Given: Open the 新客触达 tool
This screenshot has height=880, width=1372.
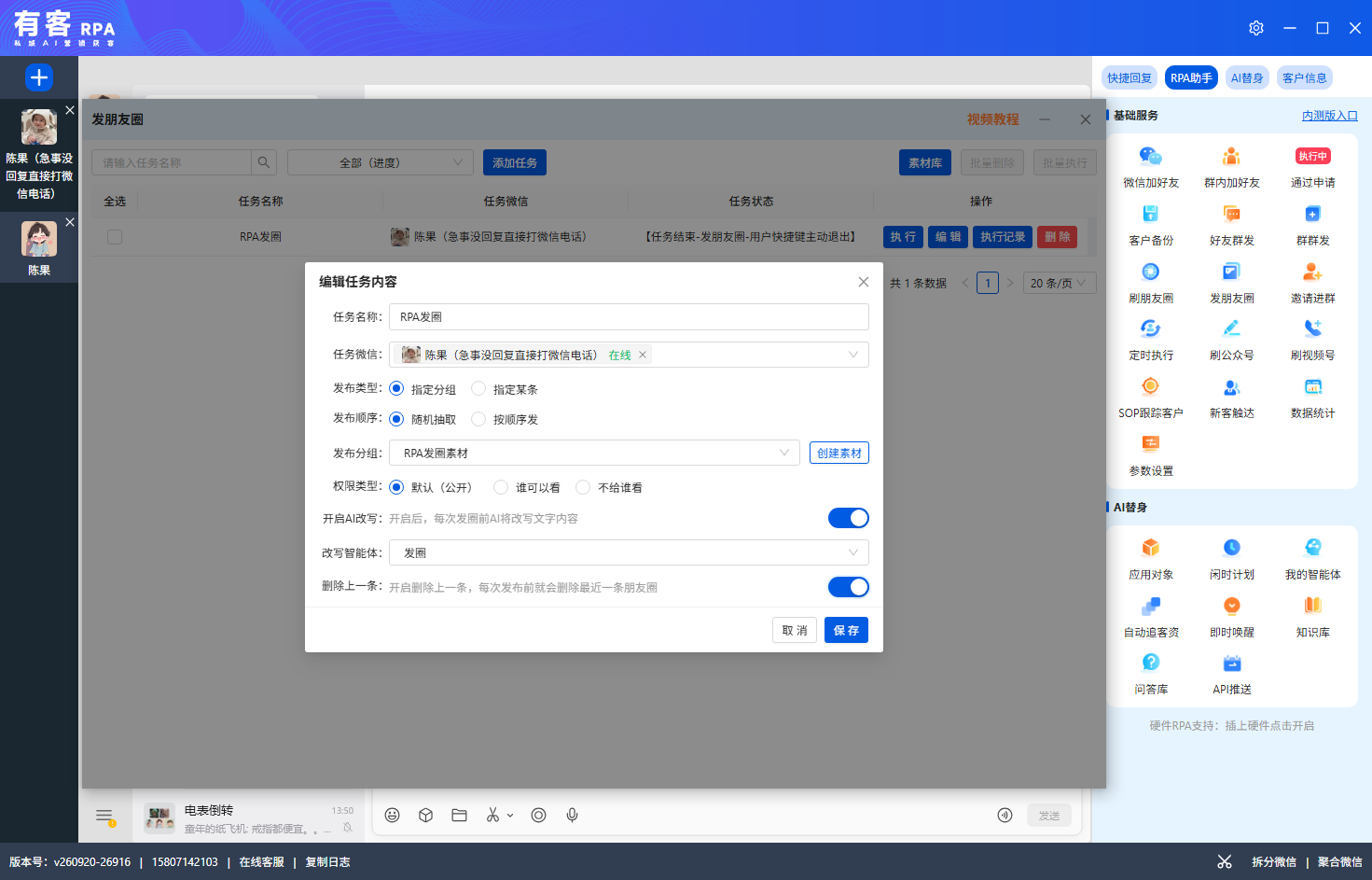Looking at the screenshot, I should pyautogui.click(x=1232, y=398).
